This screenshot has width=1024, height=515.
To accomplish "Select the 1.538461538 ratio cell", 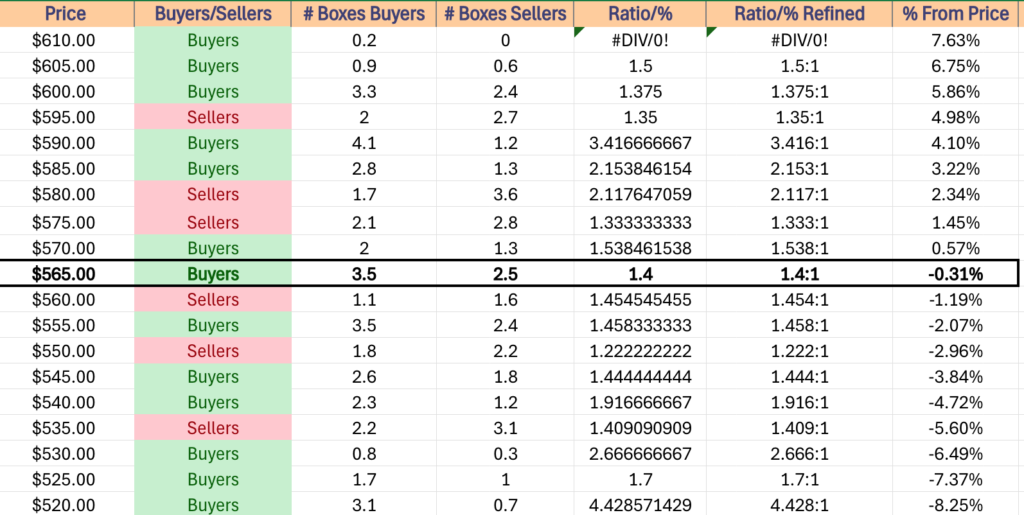I will (x=640, y=248).
